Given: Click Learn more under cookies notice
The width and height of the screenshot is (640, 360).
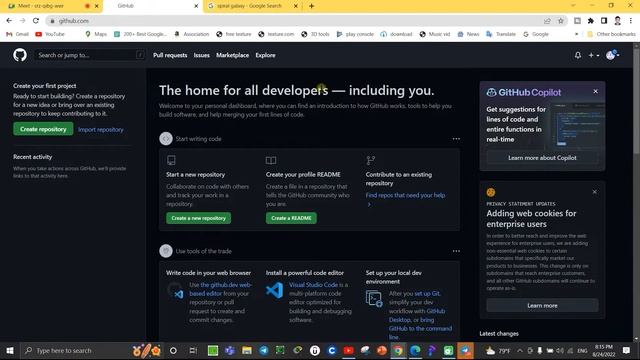Looking at the screenshot, I should pos(542,305).
